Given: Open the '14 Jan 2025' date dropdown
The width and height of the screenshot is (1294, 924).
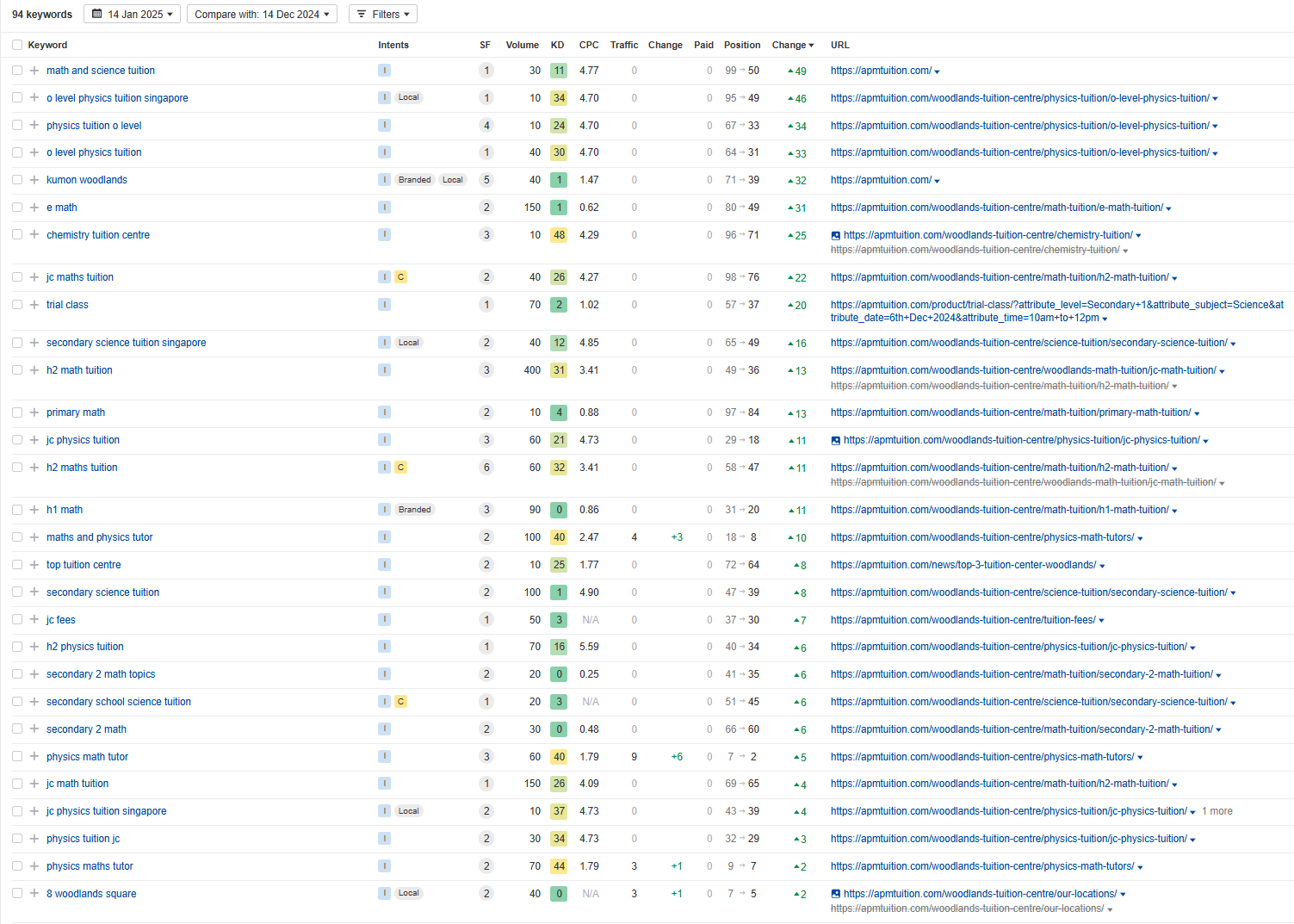Looking at the screenshot, I should click(x=132, y=14).
